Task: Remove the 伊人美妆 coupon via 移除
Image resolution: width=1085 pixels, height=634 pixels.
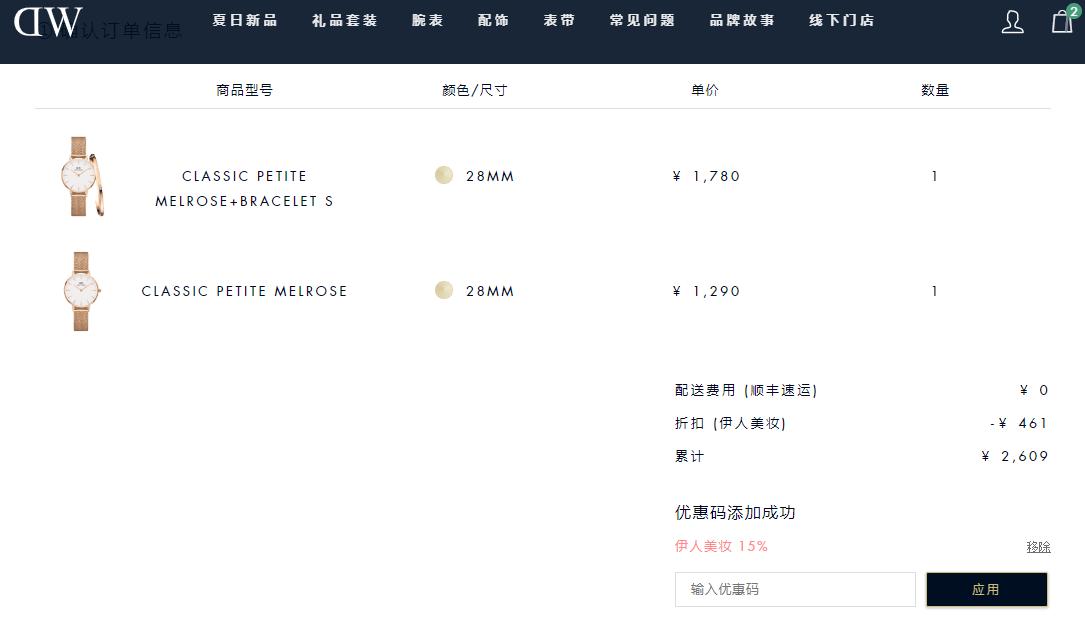Action: [x=1039, y=547]
